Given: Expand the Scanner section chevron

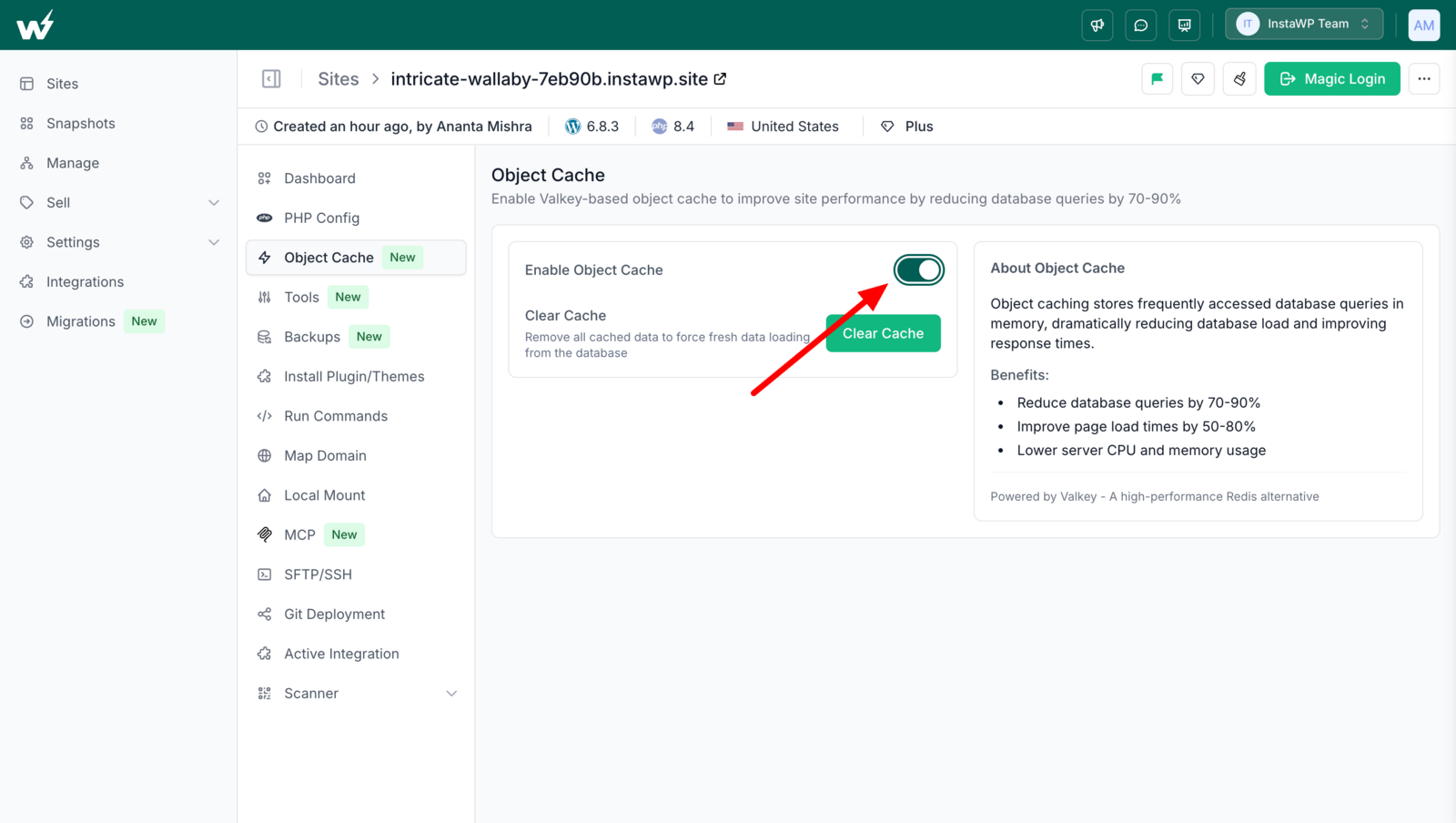Looking at the screenshot, I should point(451,694).
